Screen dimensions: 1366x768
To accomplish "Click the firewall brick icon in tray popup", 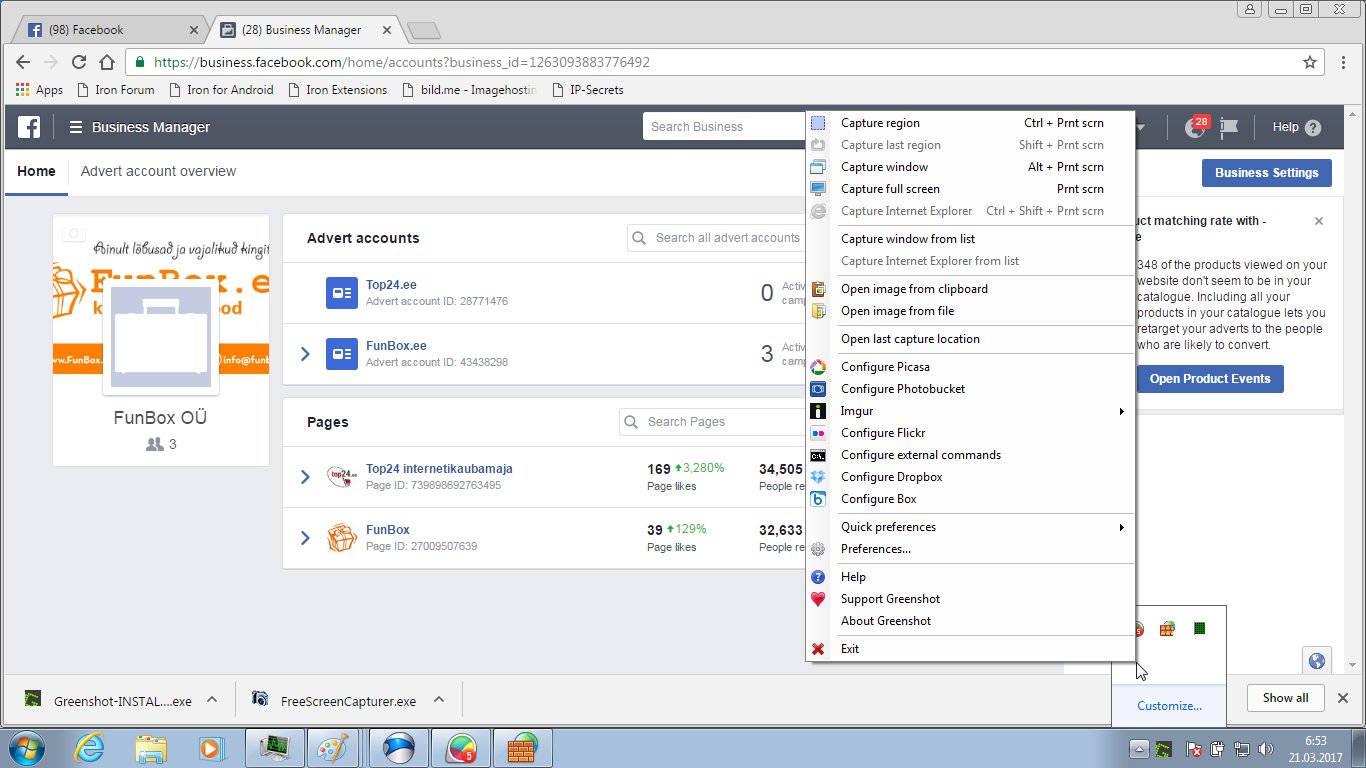I will pyautogui.click(x=1167, y=629).
